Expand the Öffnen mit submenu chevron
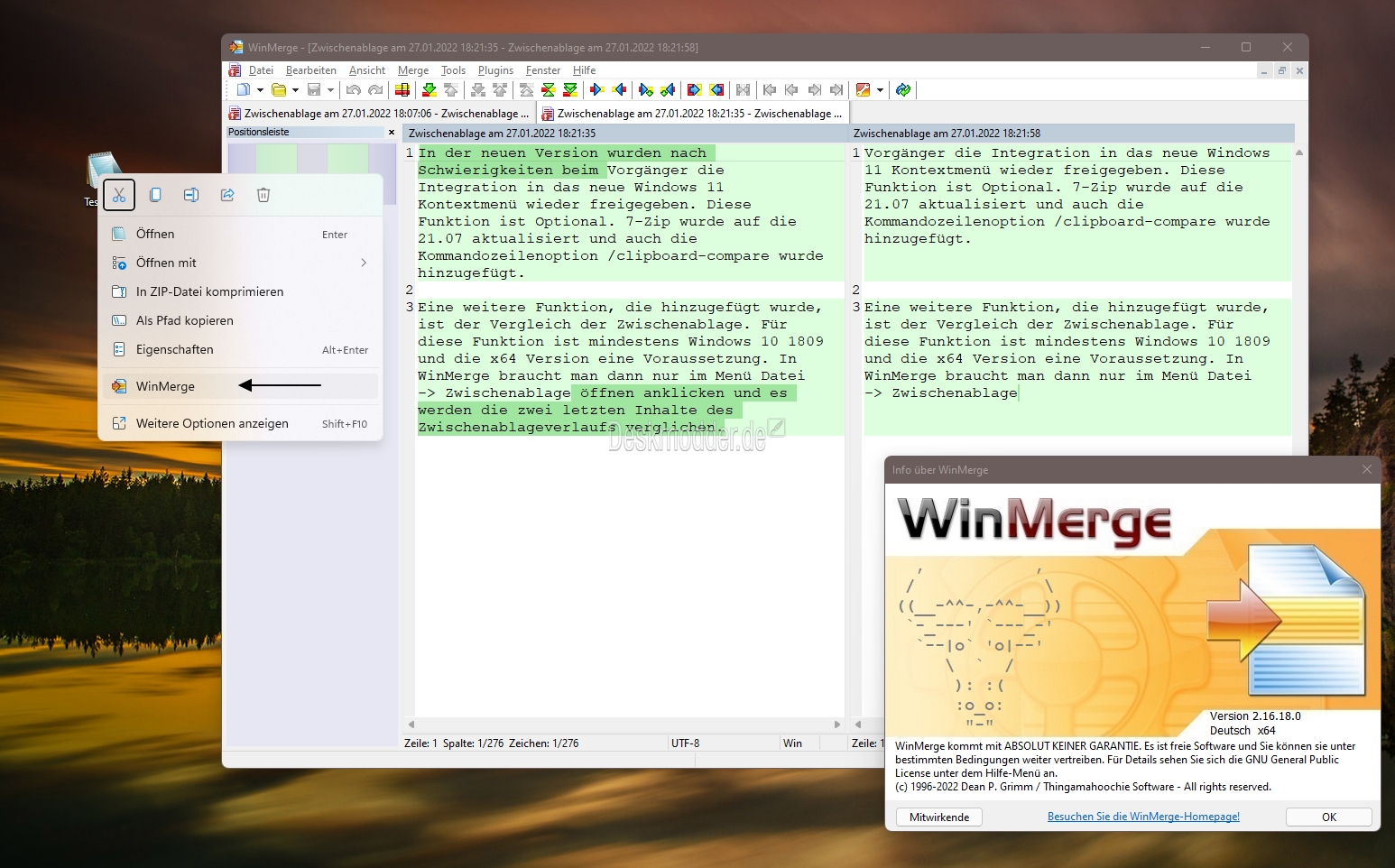This screenshot has width=1395, height=868. (364, 263)
